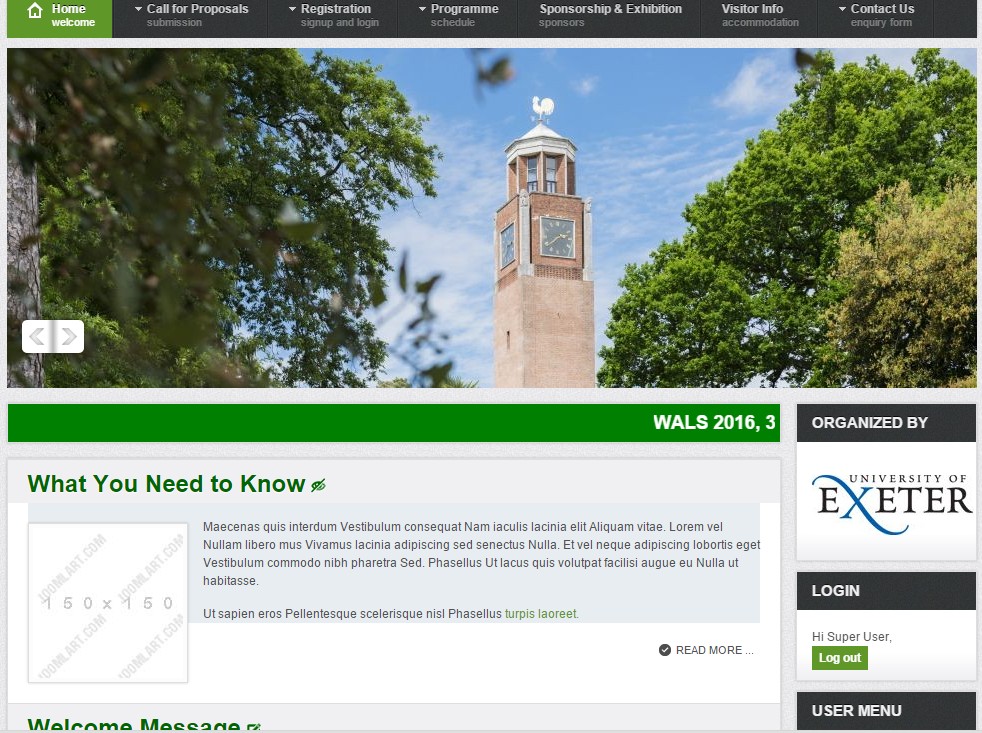Image resolution: width=982 pixels, height=733 pixels.
Task: Click the University of Exeter logo
Action: click(886, 499)
